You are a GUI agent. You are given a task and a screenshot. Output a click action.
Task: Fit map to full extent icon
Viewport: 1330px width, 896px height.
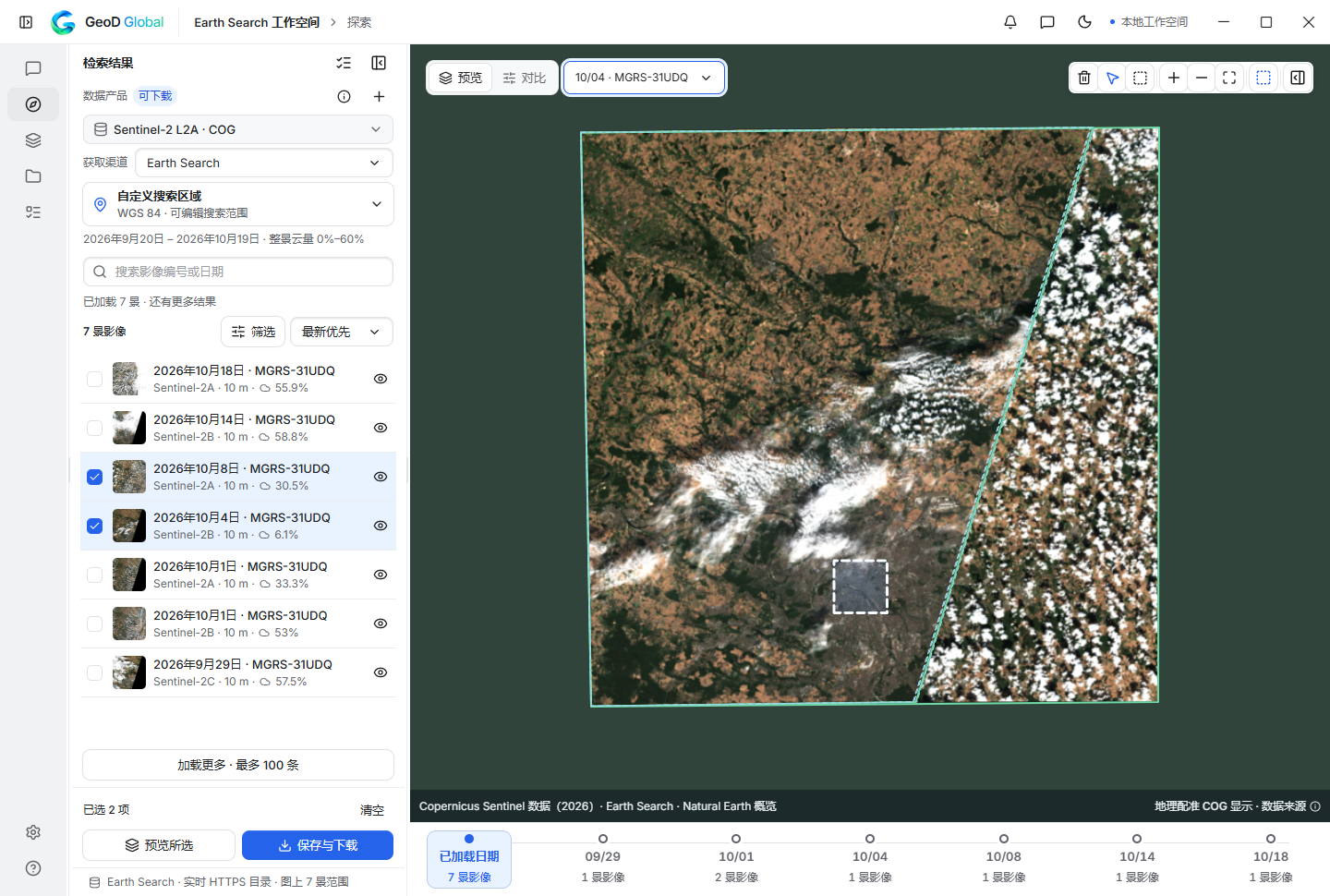coord(1229,78)
